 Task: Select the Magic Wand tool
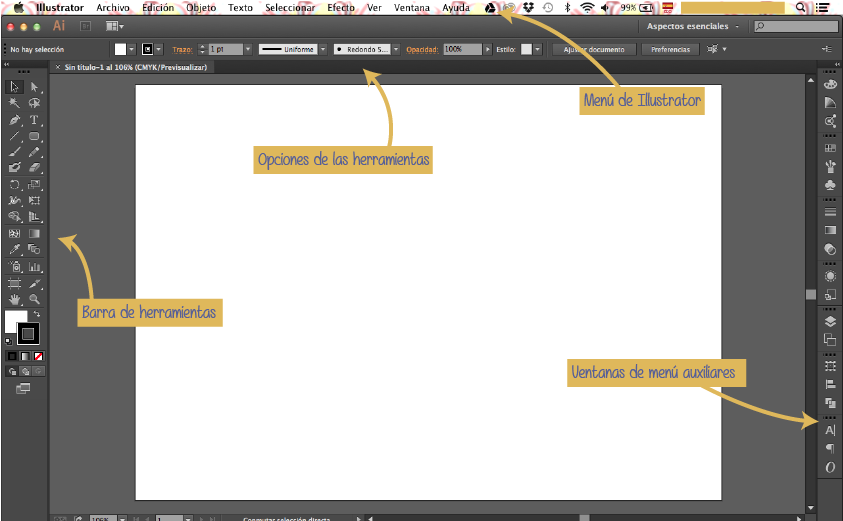coord(15,103)
